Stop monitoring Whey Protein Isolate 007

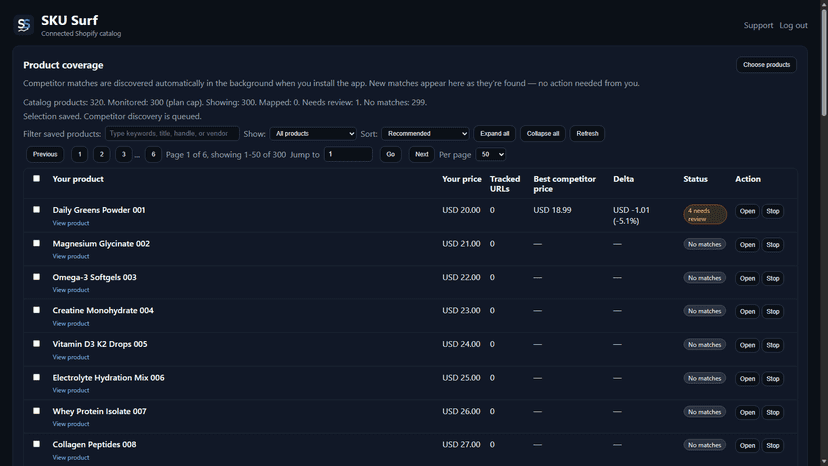[773, 412]
